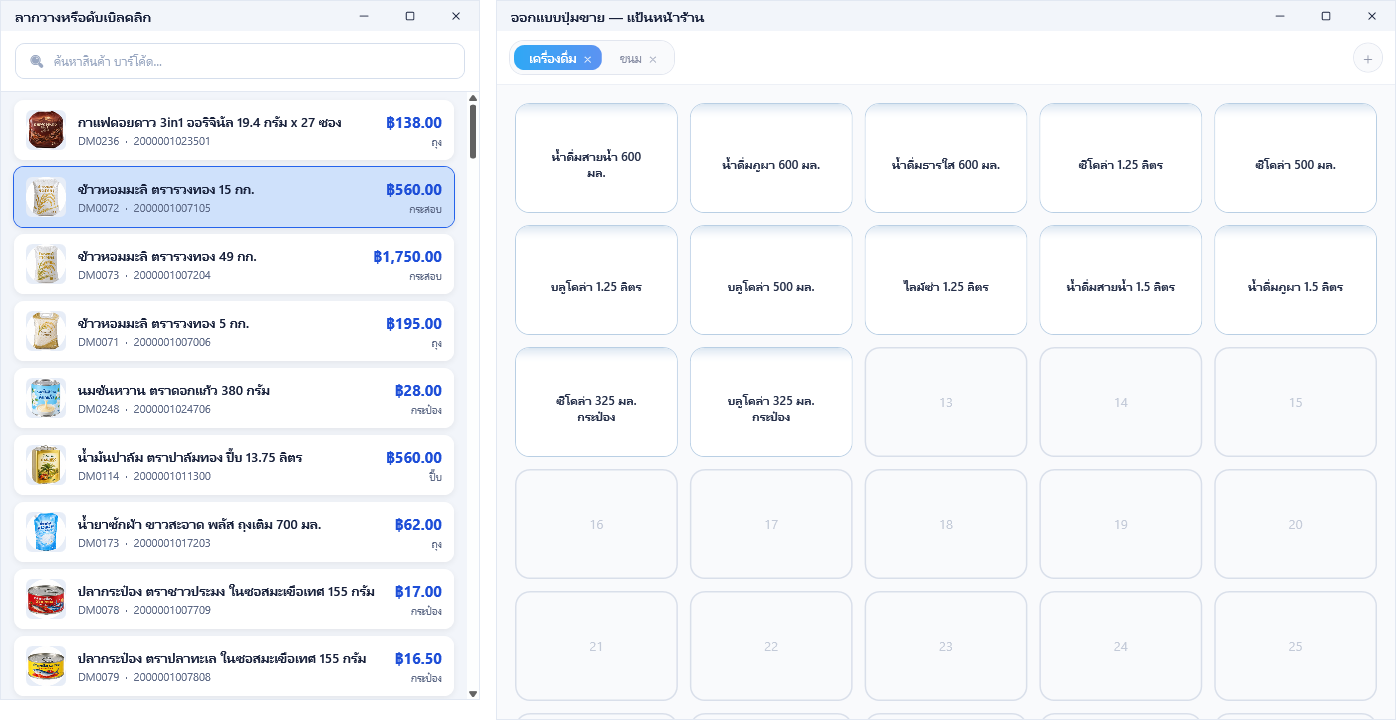The height and width of the screenshot is (720, 1396).
Task: Select empty button slot 15
Action: [1295, 402]
